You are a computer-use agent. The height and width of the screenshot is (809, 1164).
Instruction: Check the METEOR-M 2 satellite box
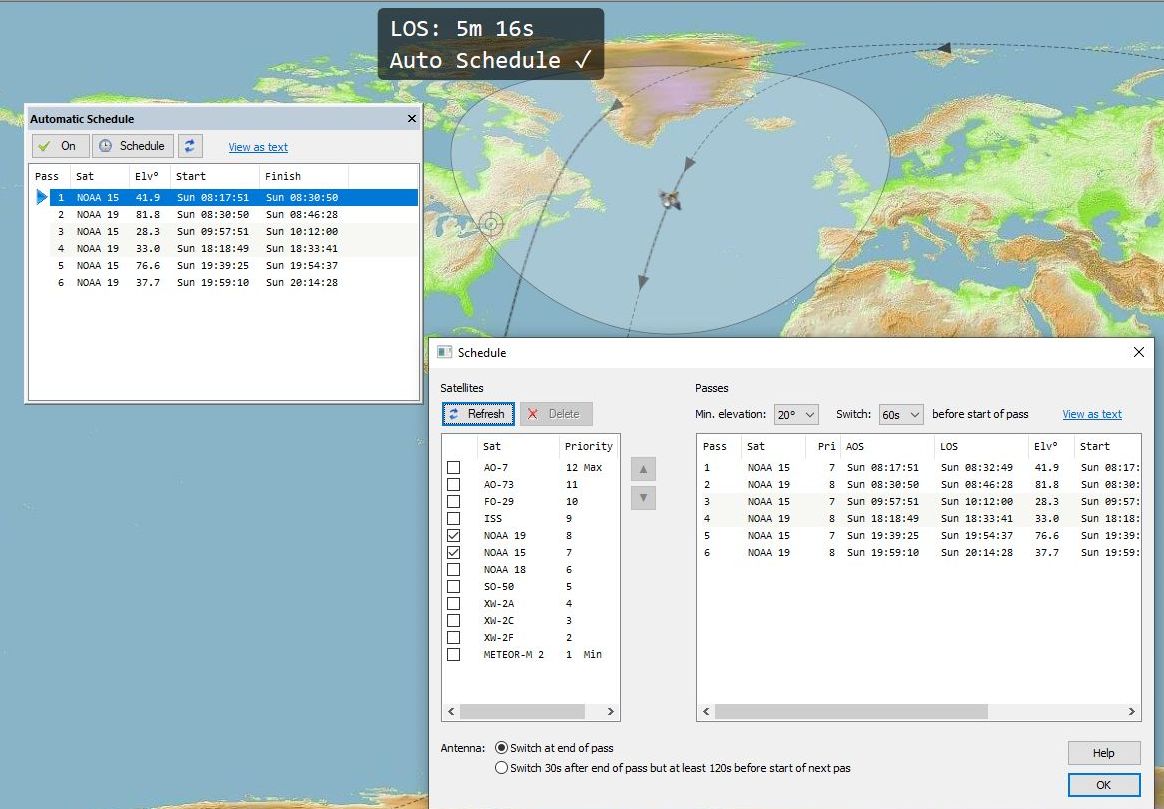click(x=454, y=654)
